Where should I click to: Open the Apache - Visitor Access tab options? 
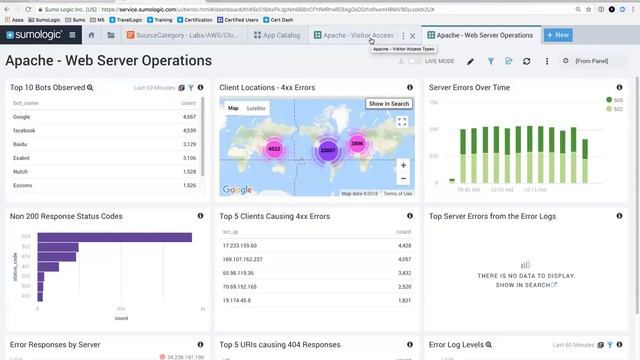(403, 36)
